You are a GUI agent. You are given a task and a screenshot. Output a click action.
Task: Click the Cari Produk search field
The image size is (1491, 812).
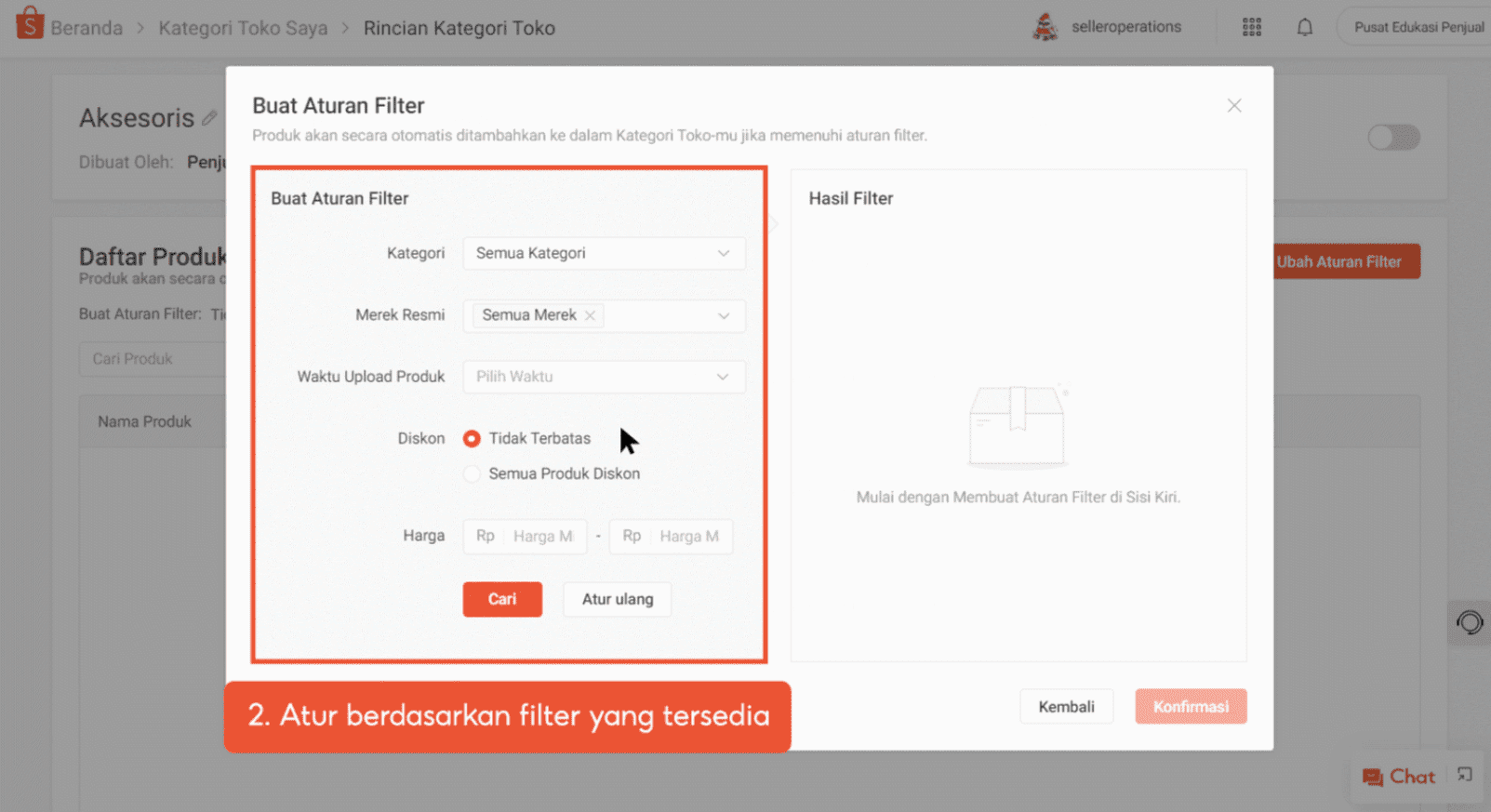point(153,359)
